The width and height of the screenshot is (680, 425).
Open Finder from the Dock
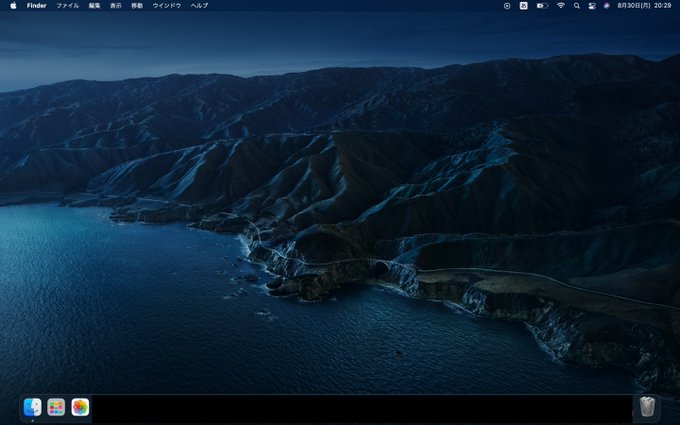click(33, 407)
